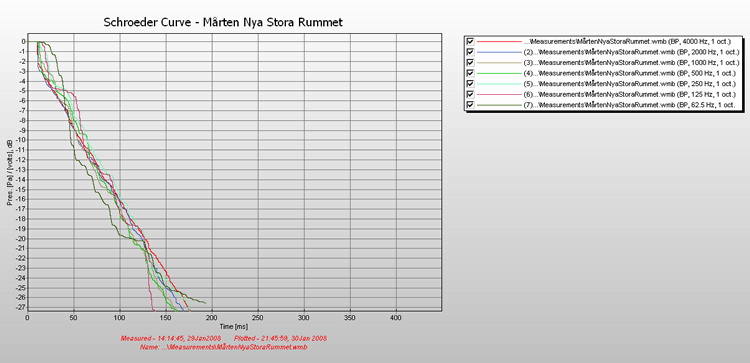Click the blue 2000 Hz legend line
This screenshot has height=363, width=750.
click(x=499, y=52)
